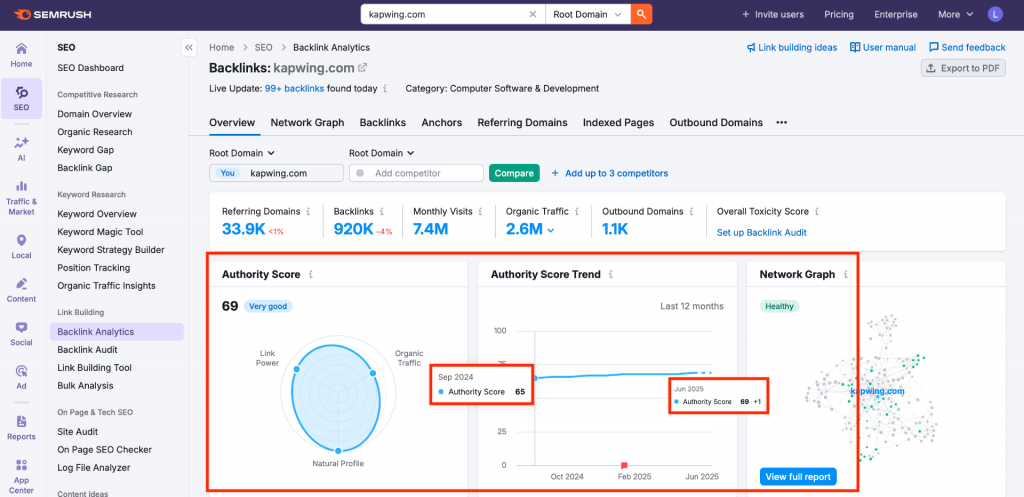Click the Add competitor input field

(416, 173)
